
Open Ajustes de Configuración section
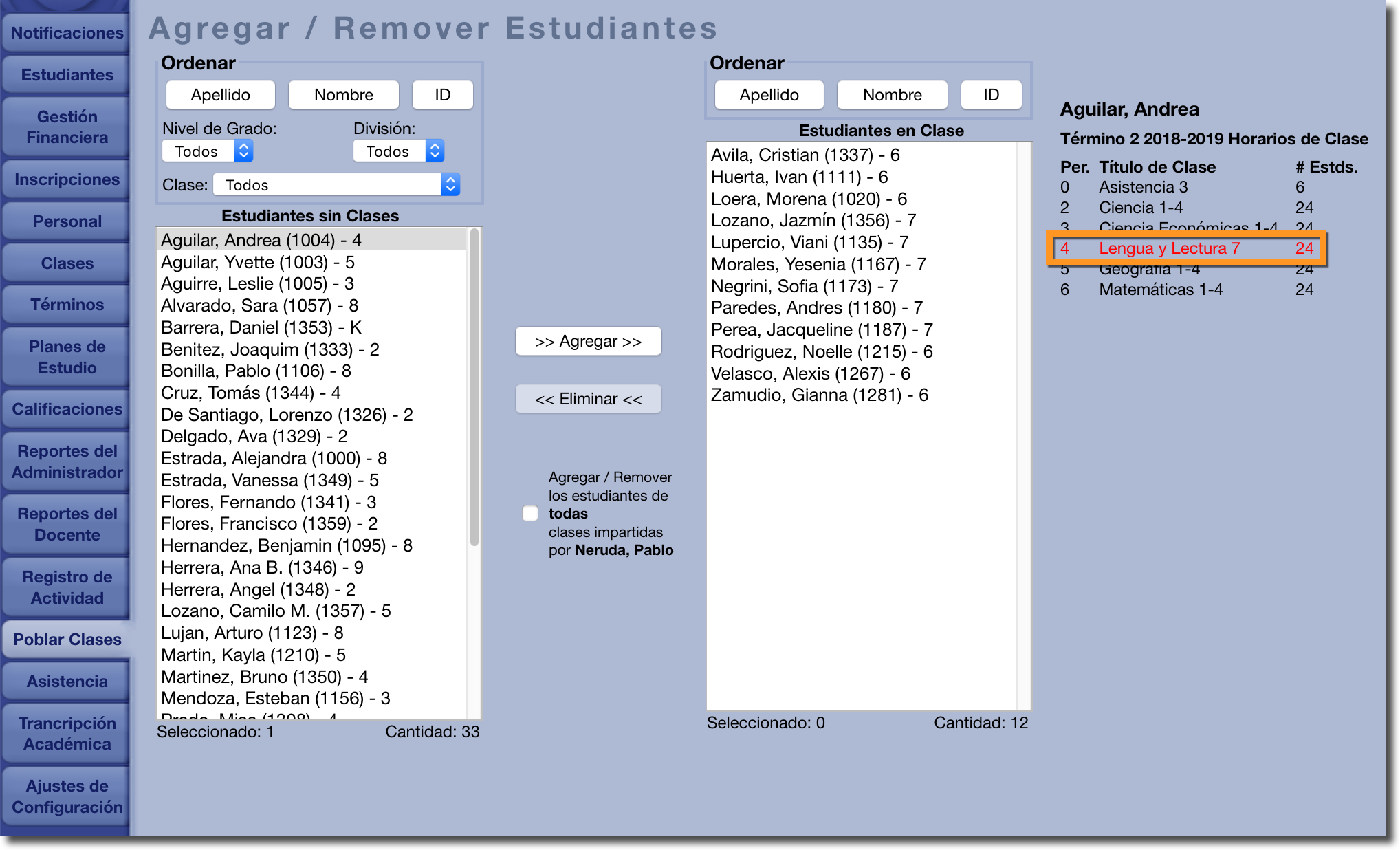tap(67, 796)
